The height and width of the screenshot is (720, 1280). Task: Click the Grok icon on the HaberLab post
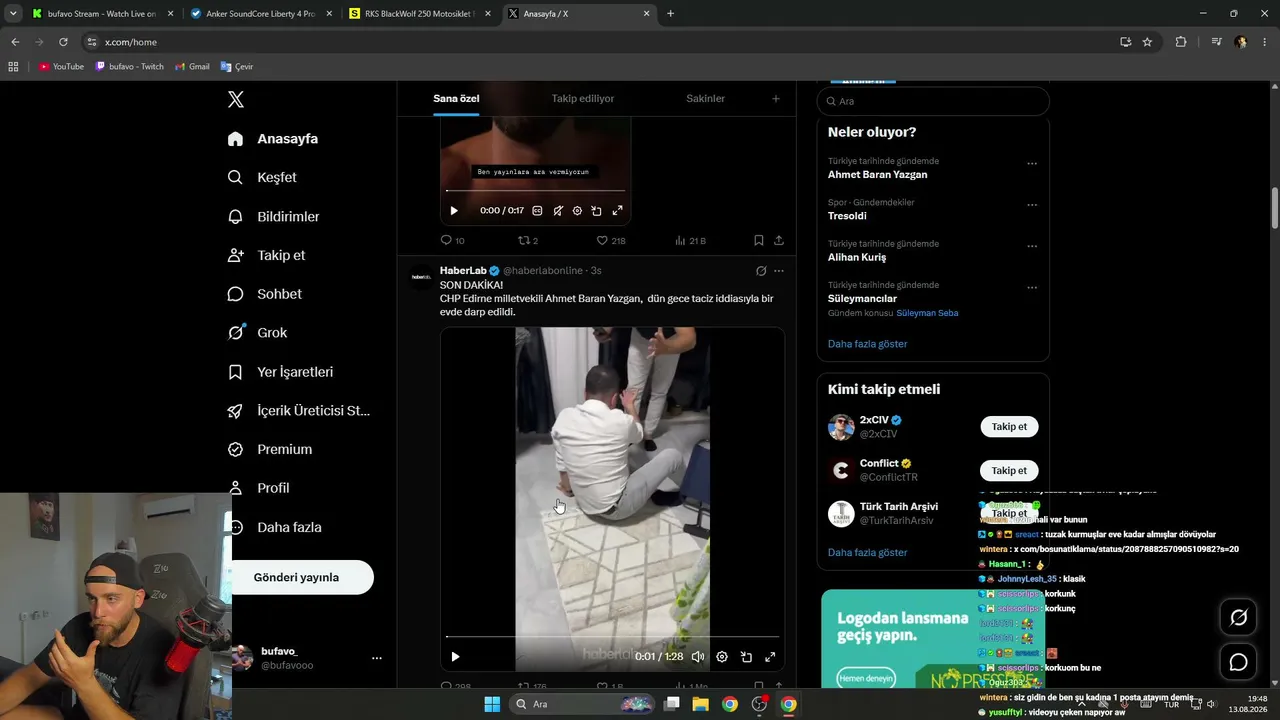761,271
